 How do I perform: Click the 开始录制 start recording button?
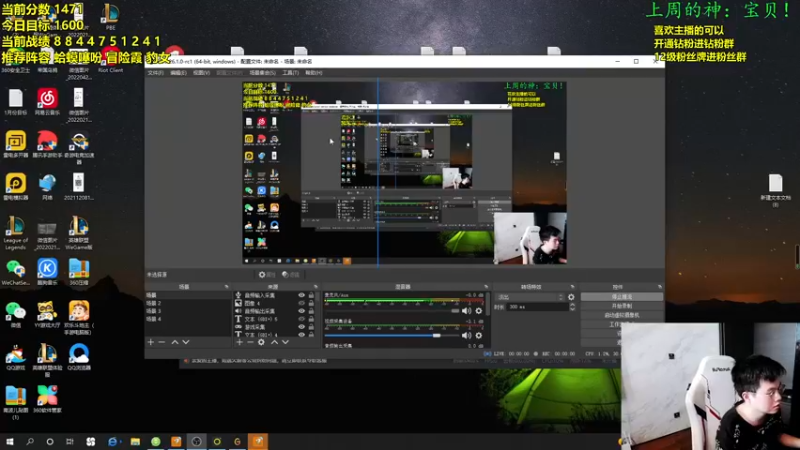point(621,306)
